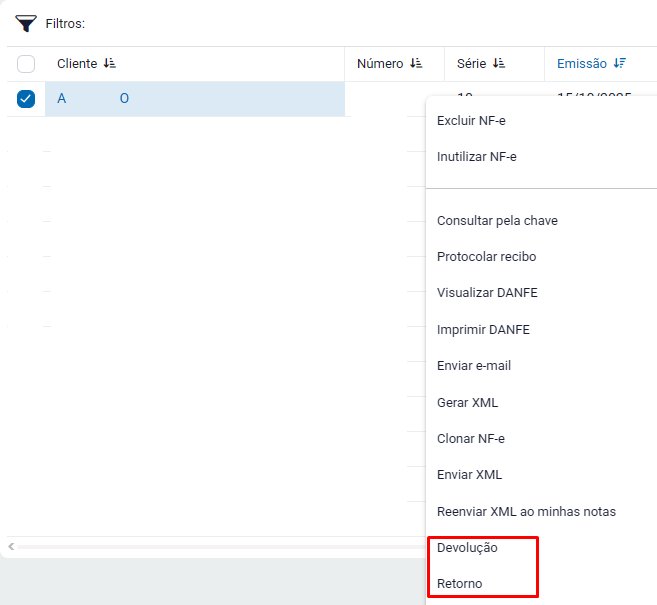Select Enviar e-mail option

tap(474, 366)
